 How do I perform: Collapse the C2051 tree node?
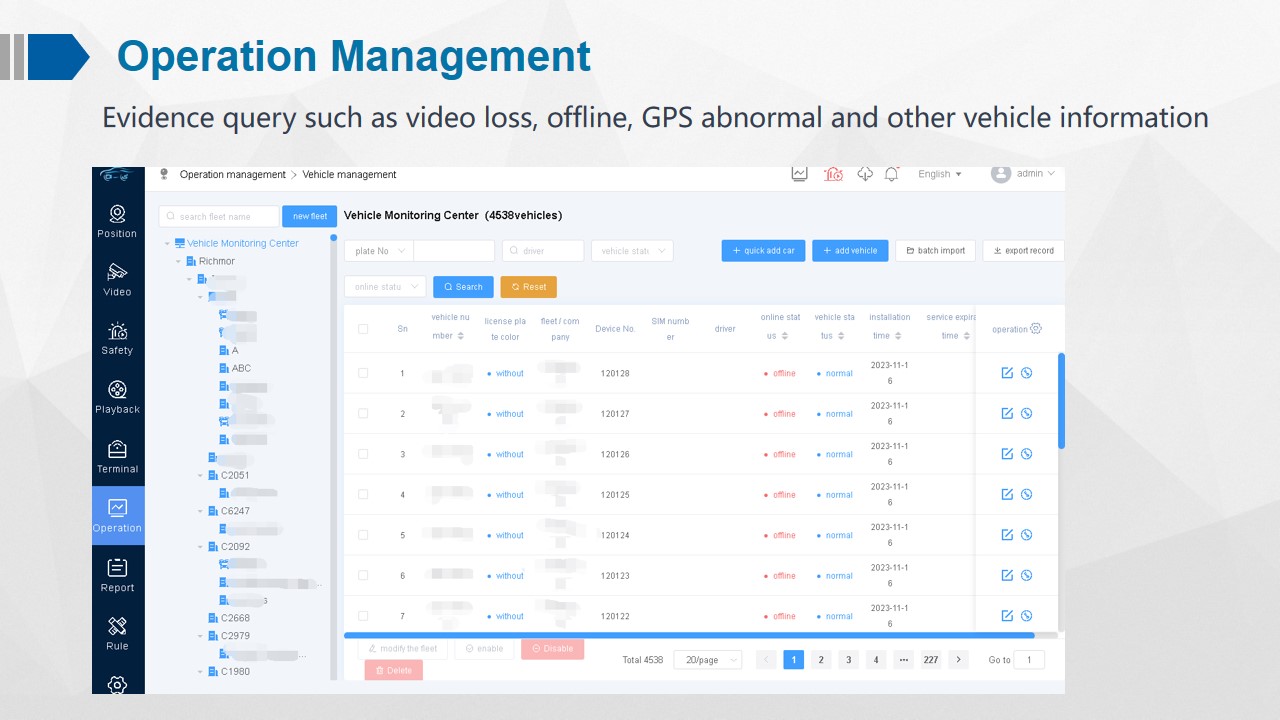click(x=201, y=475)
